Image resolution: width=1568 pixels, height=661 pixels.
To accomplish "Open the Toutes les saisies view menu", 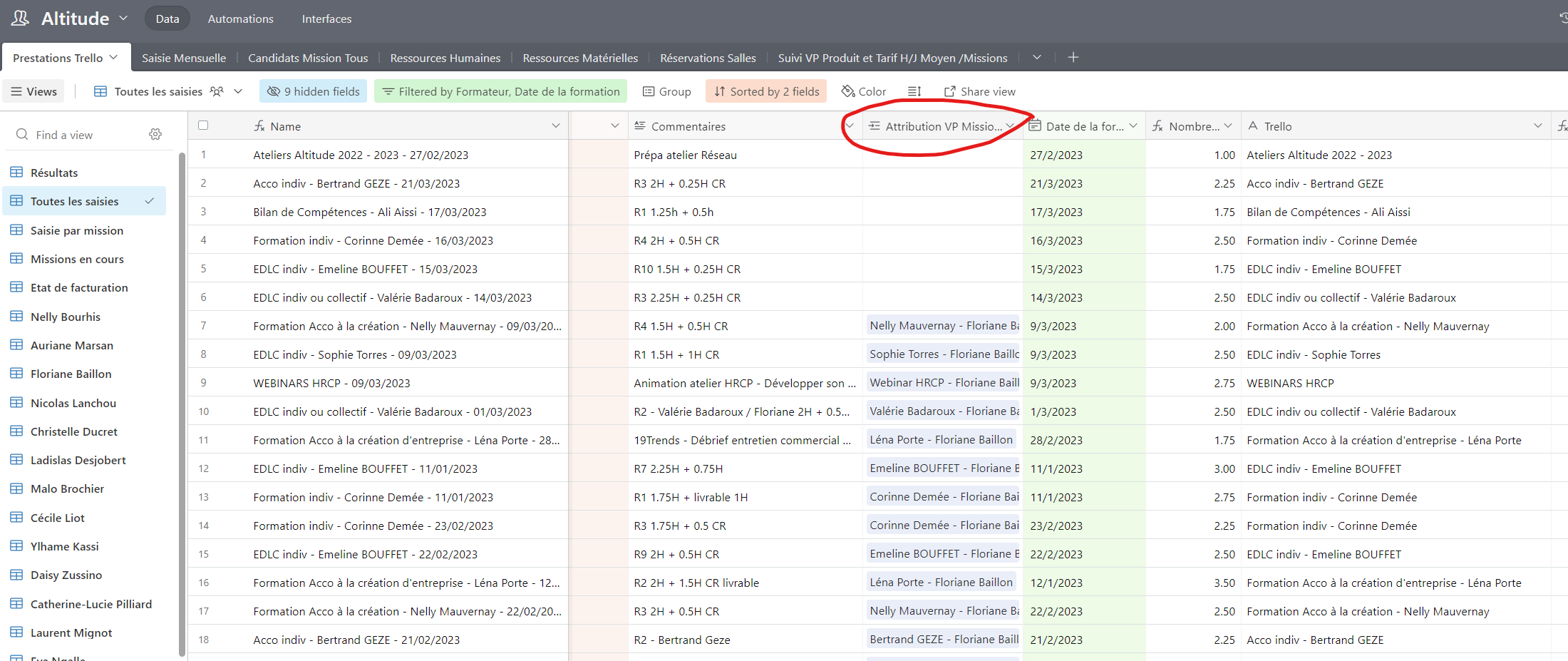I will click(x=238, y=91).
